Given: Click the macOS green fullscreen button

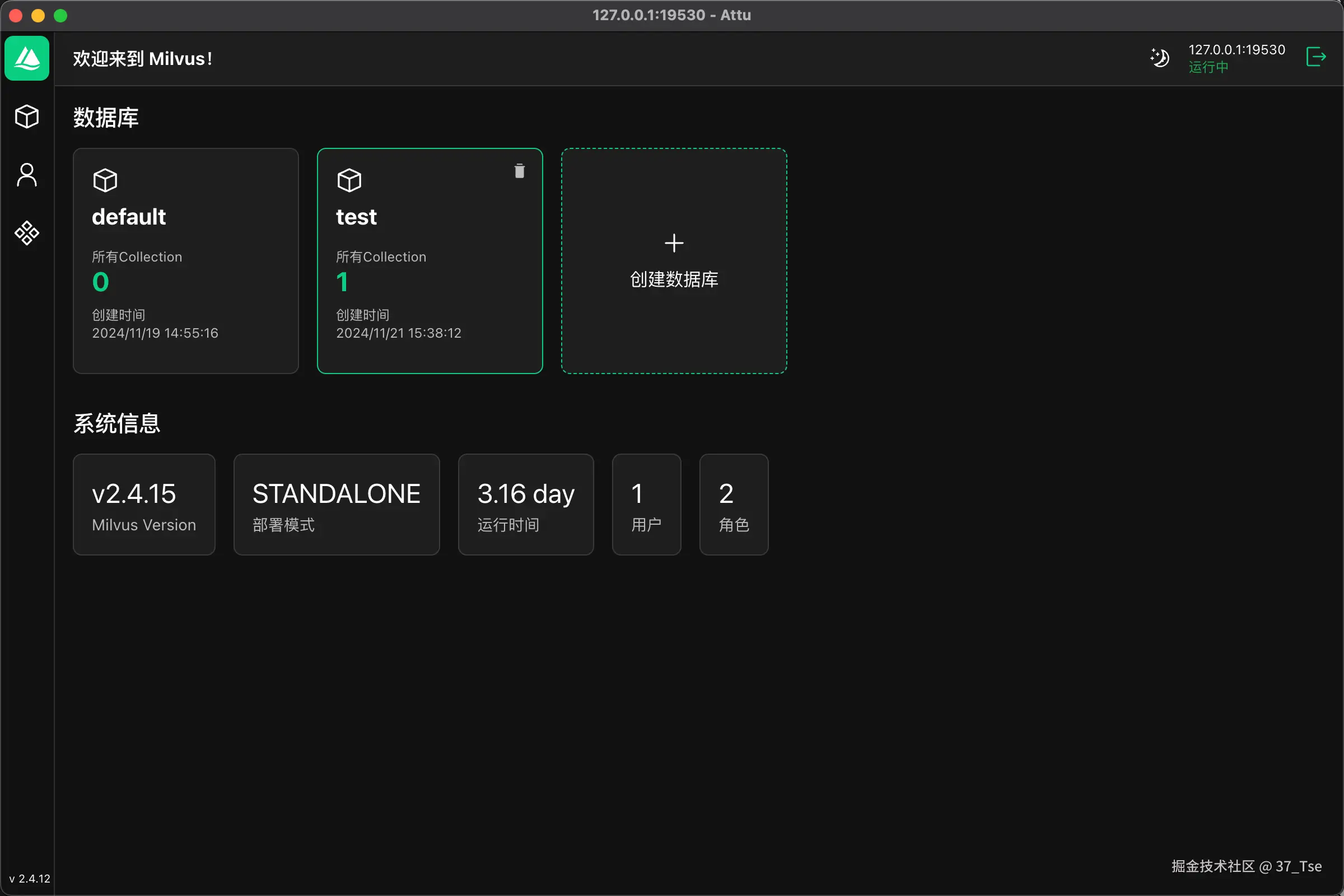Looking at the screenshot, I should click(60, 16).
